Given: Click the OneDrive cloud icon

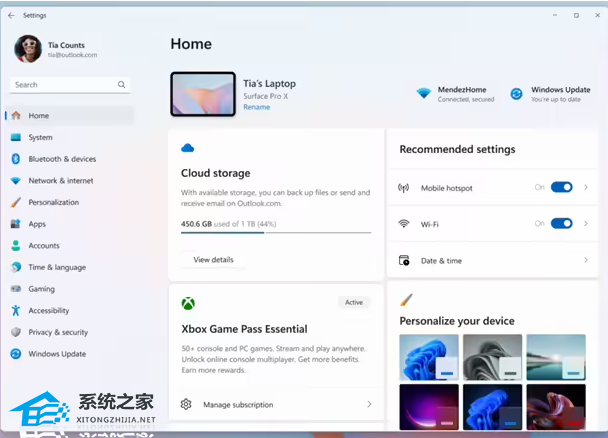Looking at the screenshot, I should [188, 148].
